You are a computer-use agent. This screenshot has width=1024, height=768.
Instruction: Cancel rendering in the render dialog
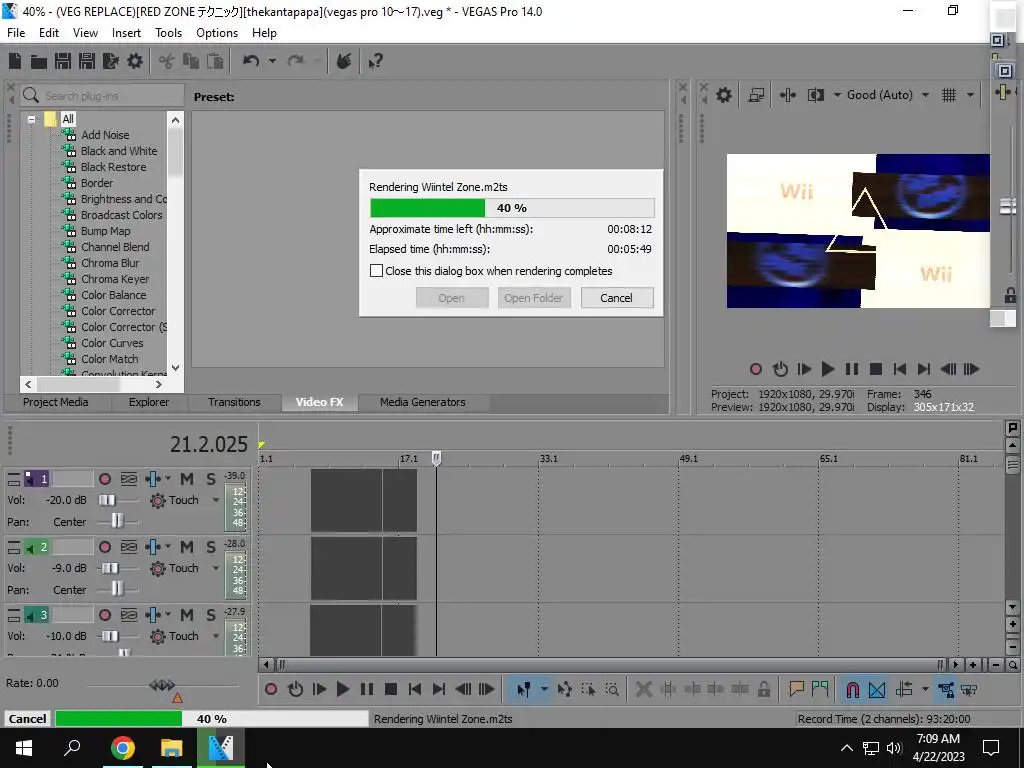click(616, 298)
